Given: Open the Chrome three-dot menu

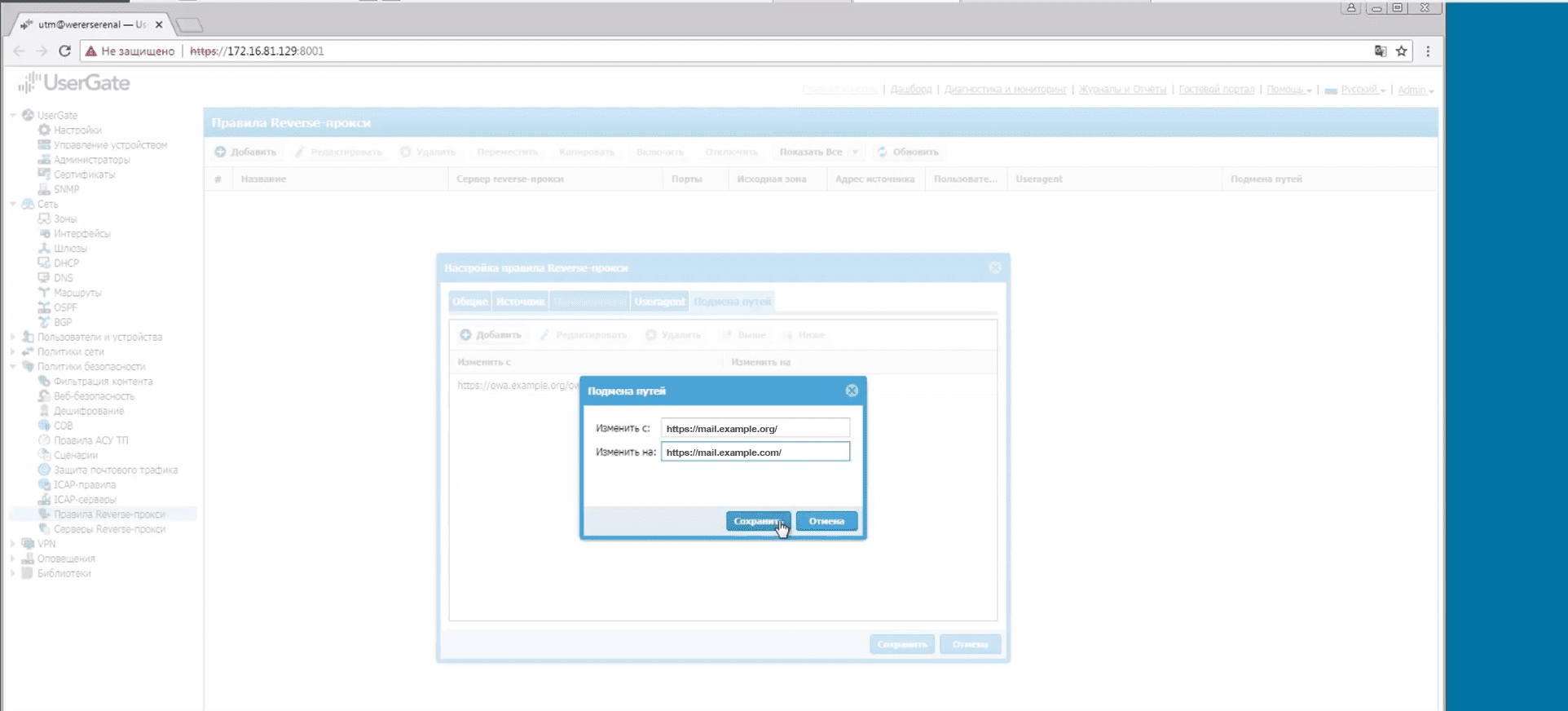Looking at the screenshot, I should point(1428,51).
